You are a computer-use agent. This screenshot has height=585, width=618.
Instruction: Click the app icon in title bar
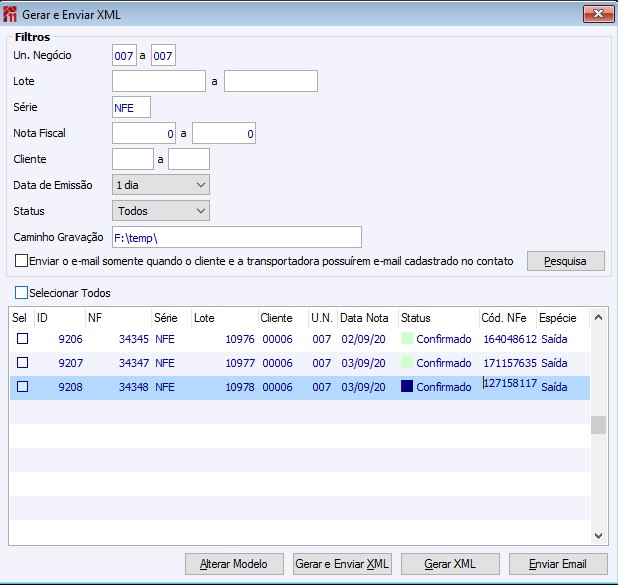(11, 14)
